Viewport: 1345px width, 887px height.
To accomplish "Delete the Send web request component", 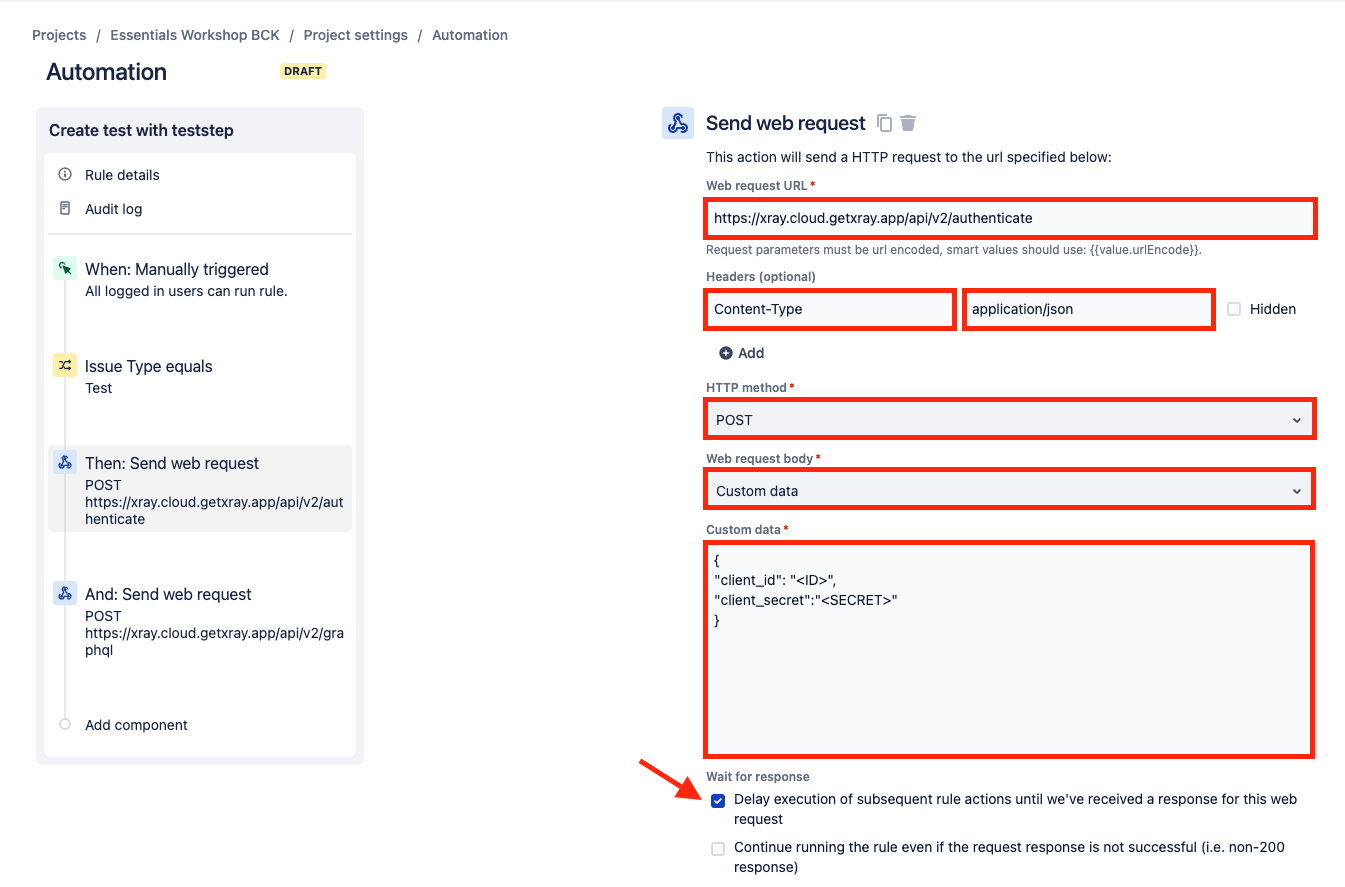I will coord(908,123).
